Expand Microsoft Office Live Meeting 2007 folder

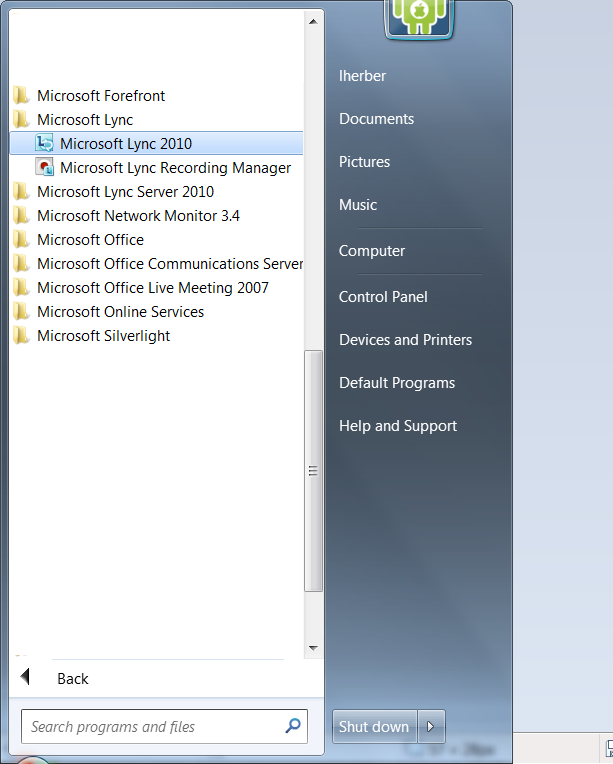153,287
